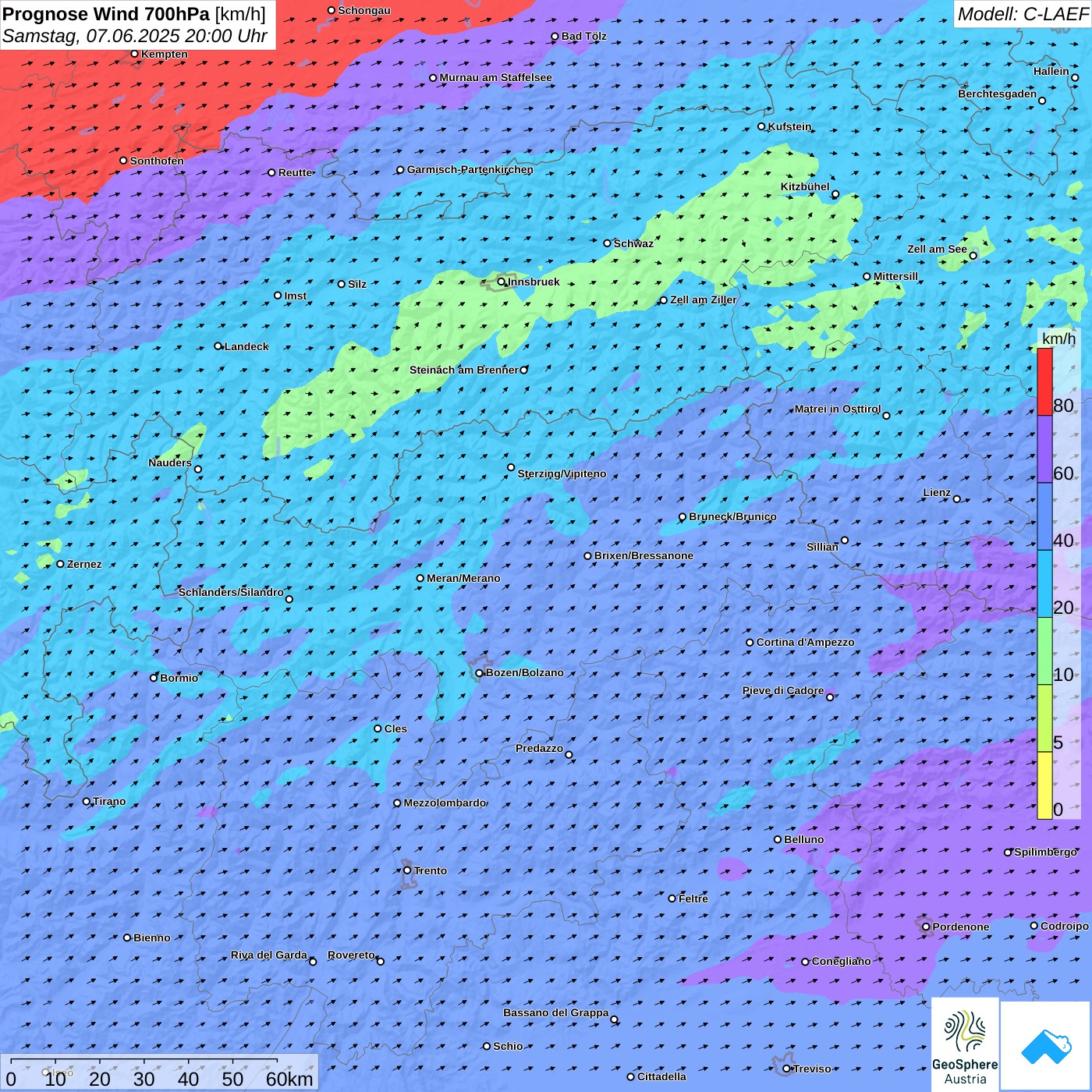
Task: Click the Kitzbühel location marker
Action: (835, 194)
